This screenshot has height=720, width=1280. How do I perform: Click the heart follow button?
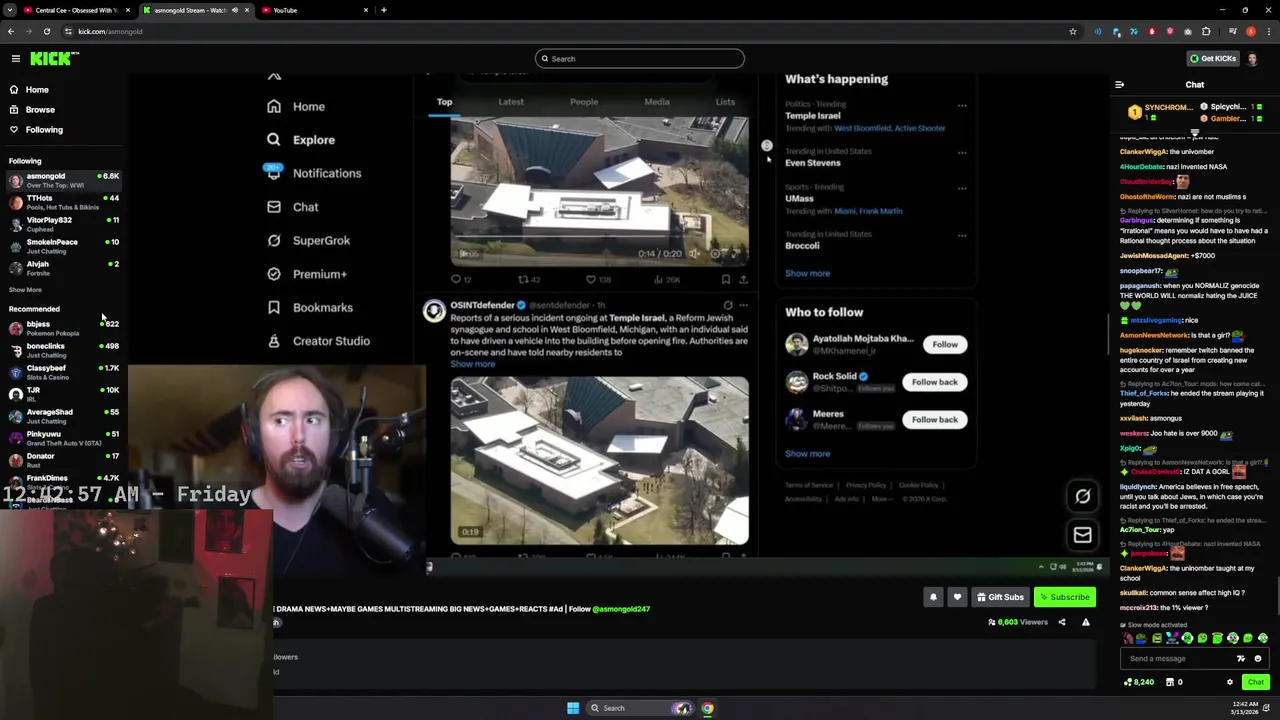[957, 597]
